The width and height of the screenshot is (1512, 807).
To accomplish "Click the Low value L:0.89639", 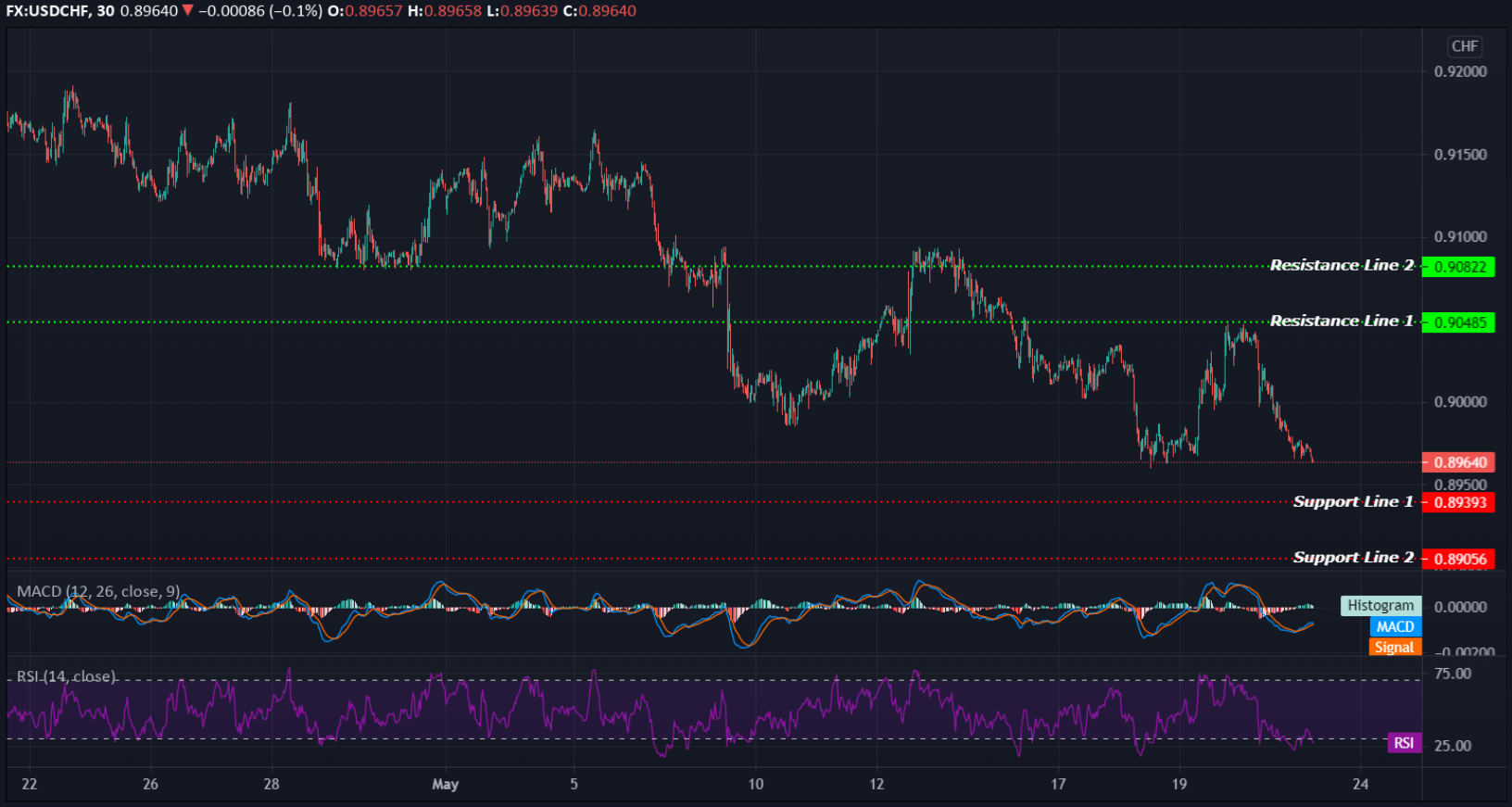I will click(523, 11).
